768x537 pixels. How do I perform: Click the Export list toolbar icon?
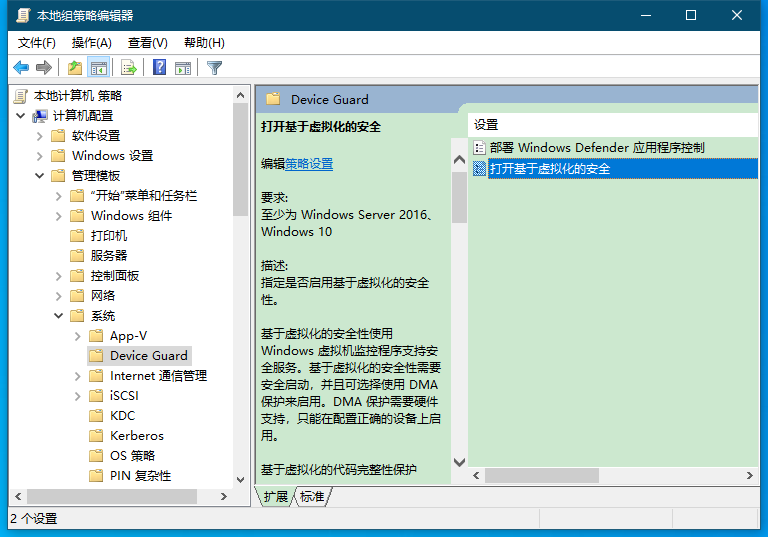[x=129, y=67]
